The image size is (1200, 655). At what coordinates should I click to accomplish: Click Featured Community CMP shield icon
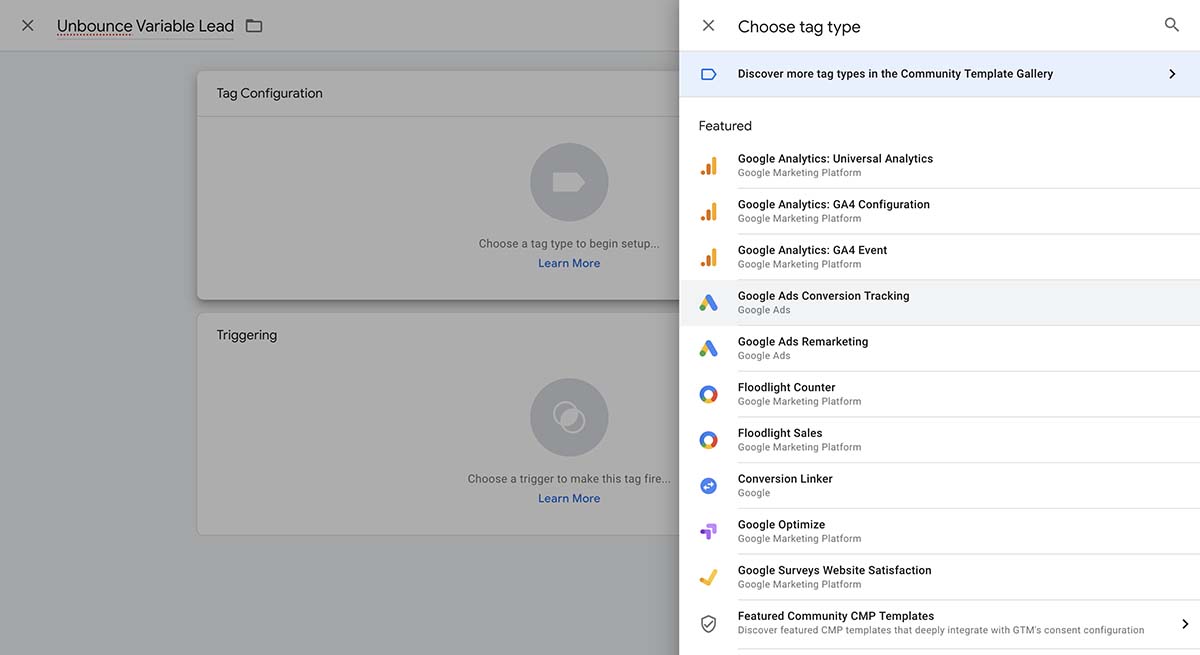point(708,624)
